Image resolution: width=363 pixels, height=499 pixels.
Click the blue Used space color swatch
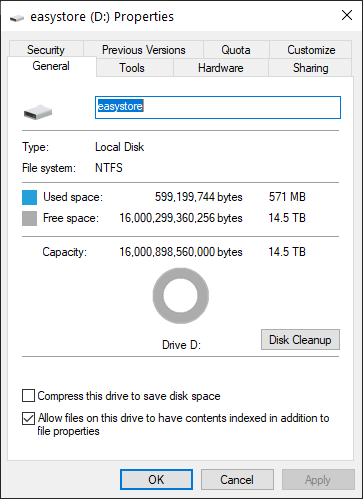click(29, 197)
